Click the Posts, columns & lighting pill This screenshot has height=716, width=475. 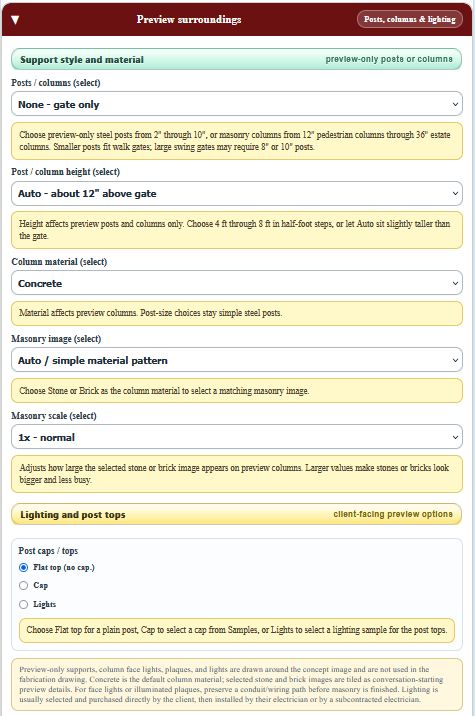pyautogui.click(x=410, y=19)
